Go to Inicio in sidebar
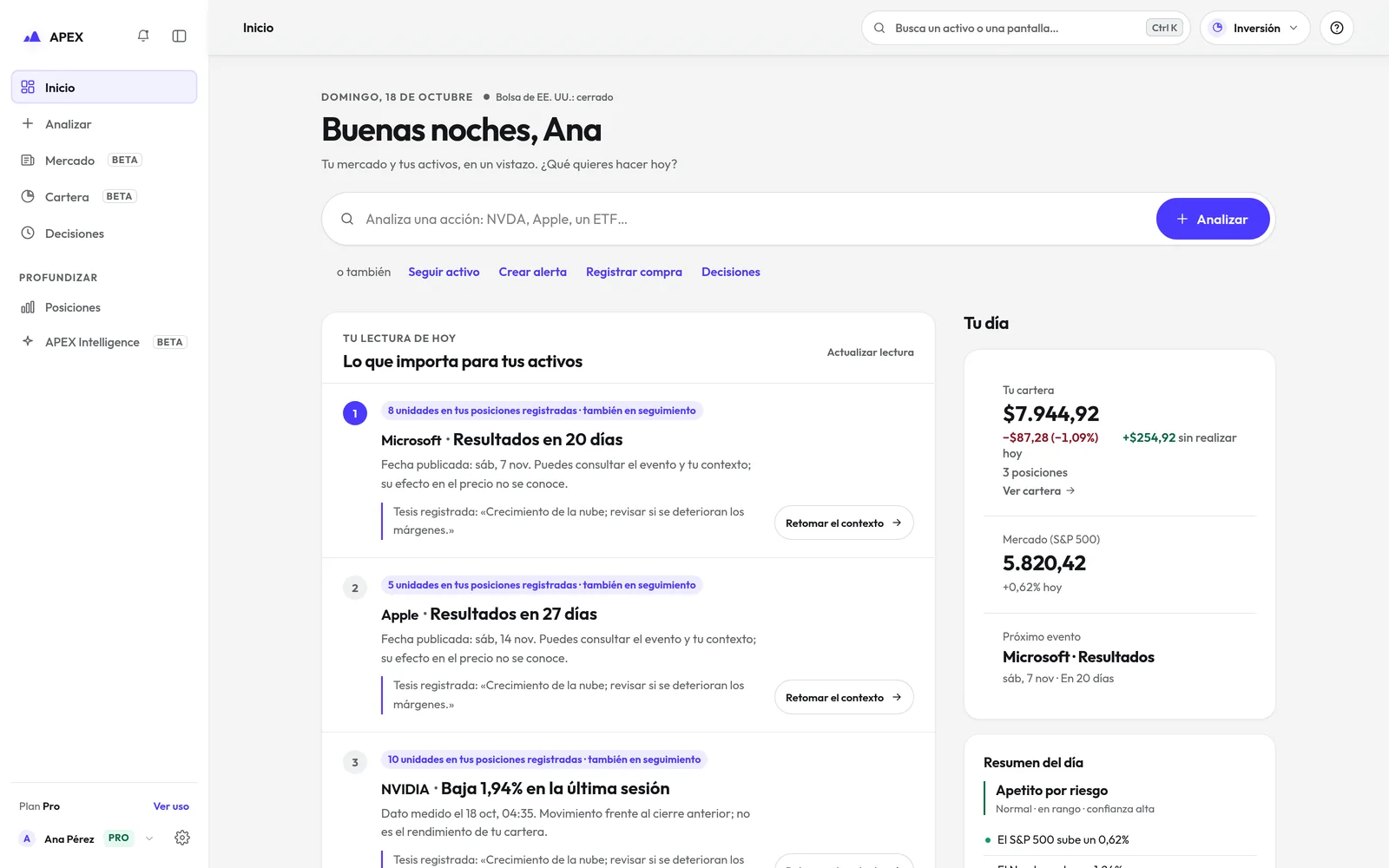 click(104, 87)
